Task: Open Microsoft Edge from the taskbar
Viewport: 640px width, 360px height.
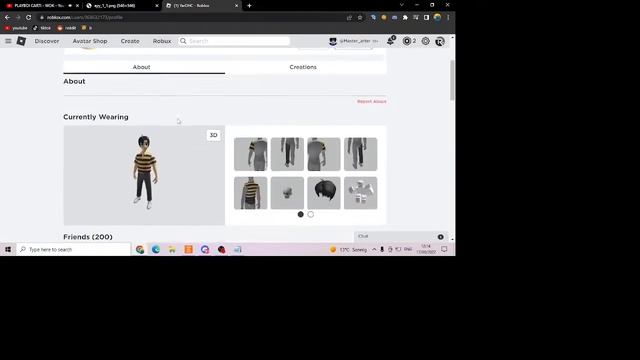Action: (156, 249)
